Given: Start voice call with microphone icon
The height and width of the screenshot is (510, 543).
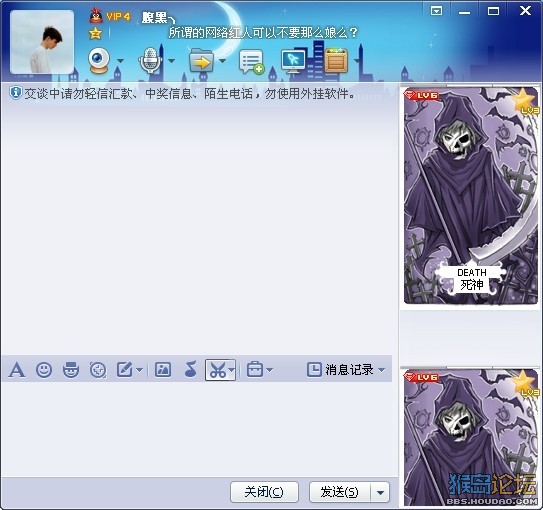Looking at the screenshot, I should (150, 61).
